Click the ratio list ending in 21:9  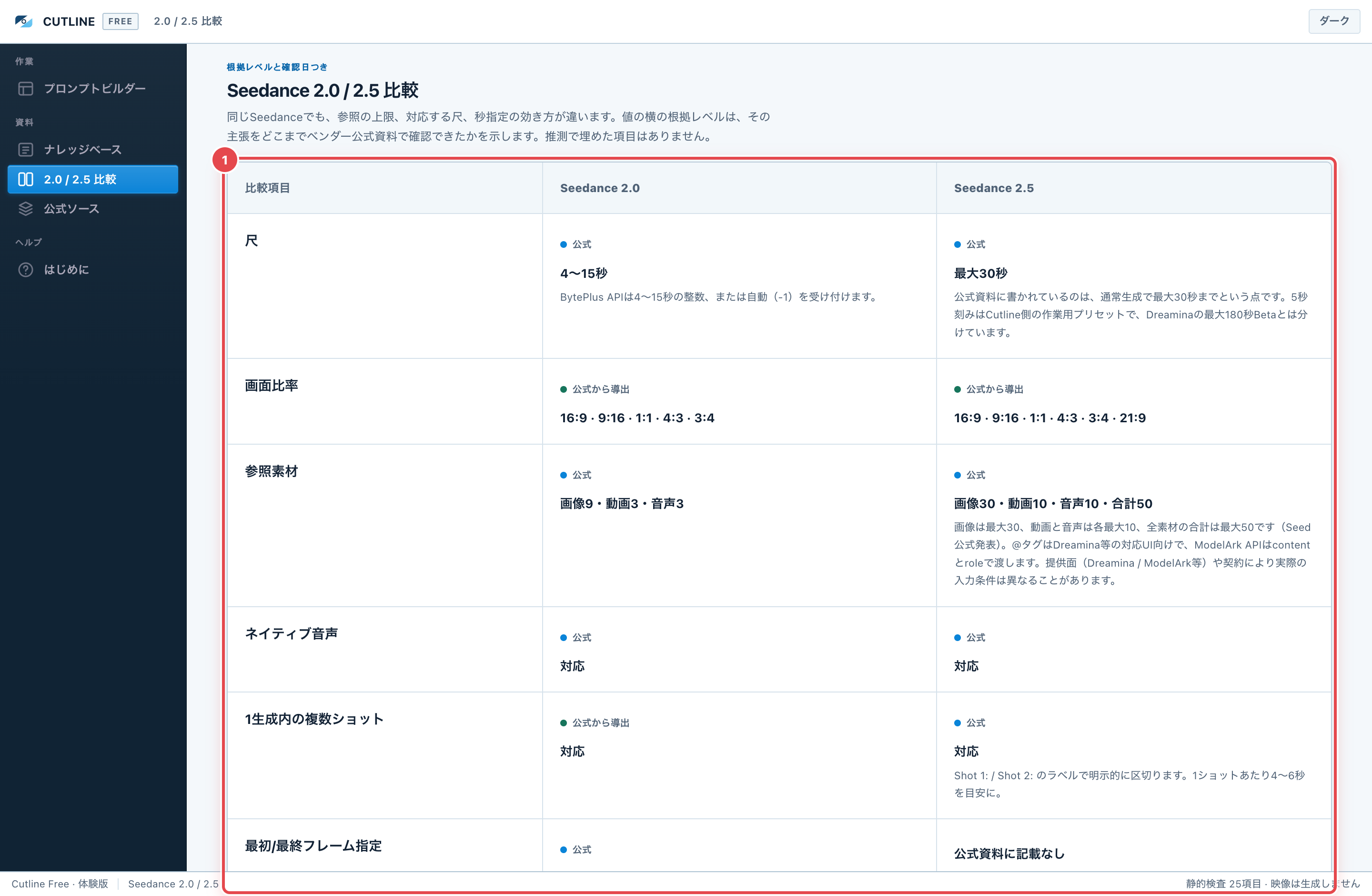1049,417
